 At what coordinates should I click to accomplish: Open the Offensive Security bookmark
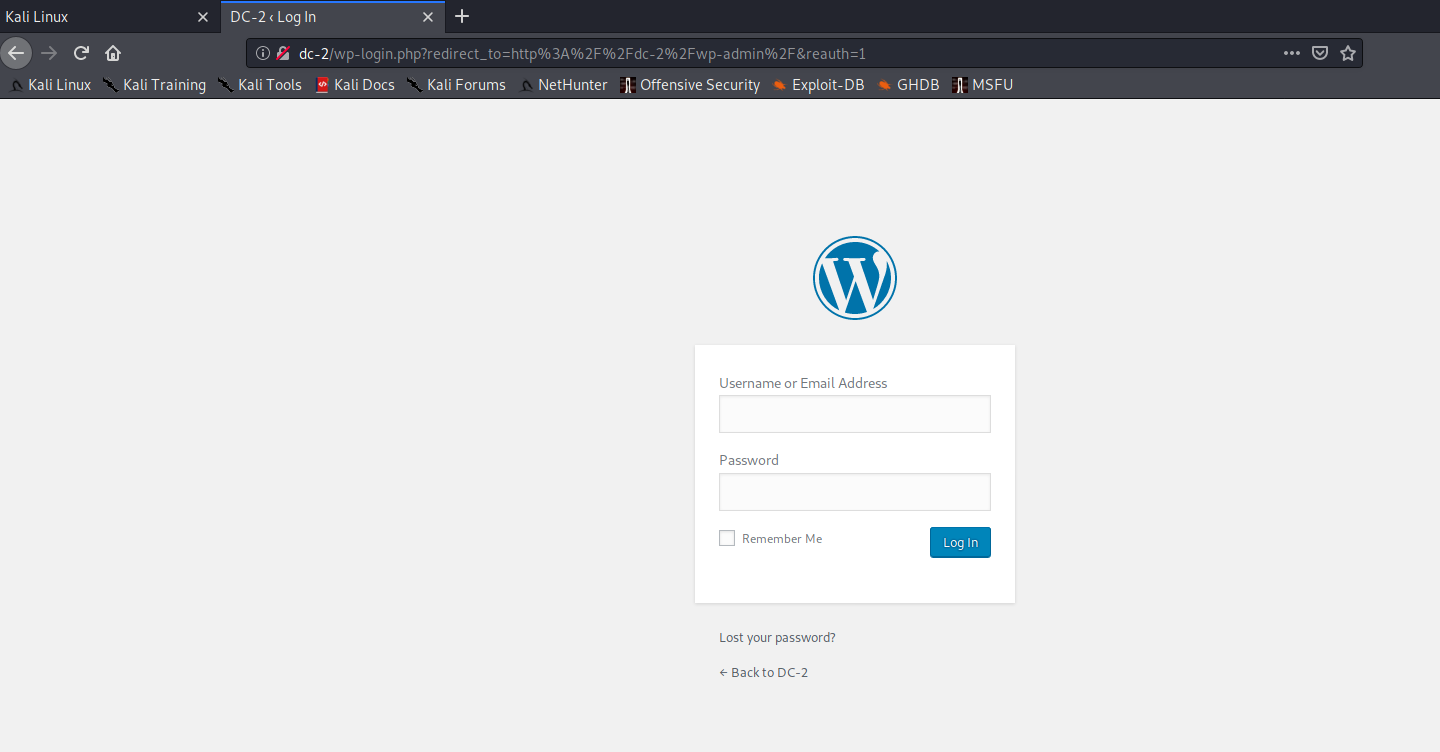click(690, 85)
